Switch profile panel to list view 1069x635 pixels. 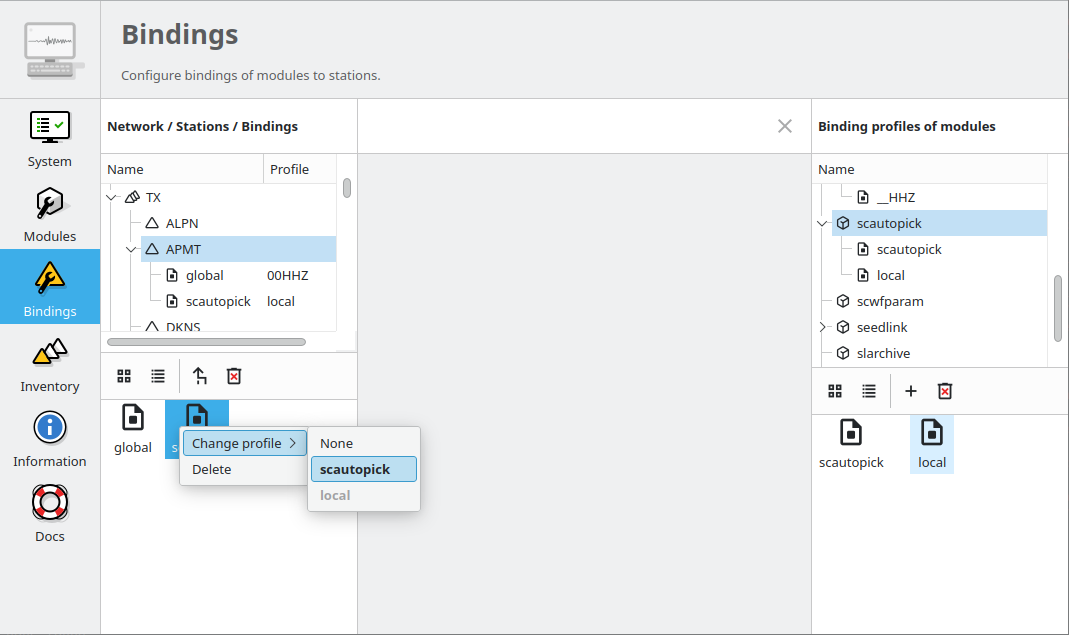(x=869, y=391)
